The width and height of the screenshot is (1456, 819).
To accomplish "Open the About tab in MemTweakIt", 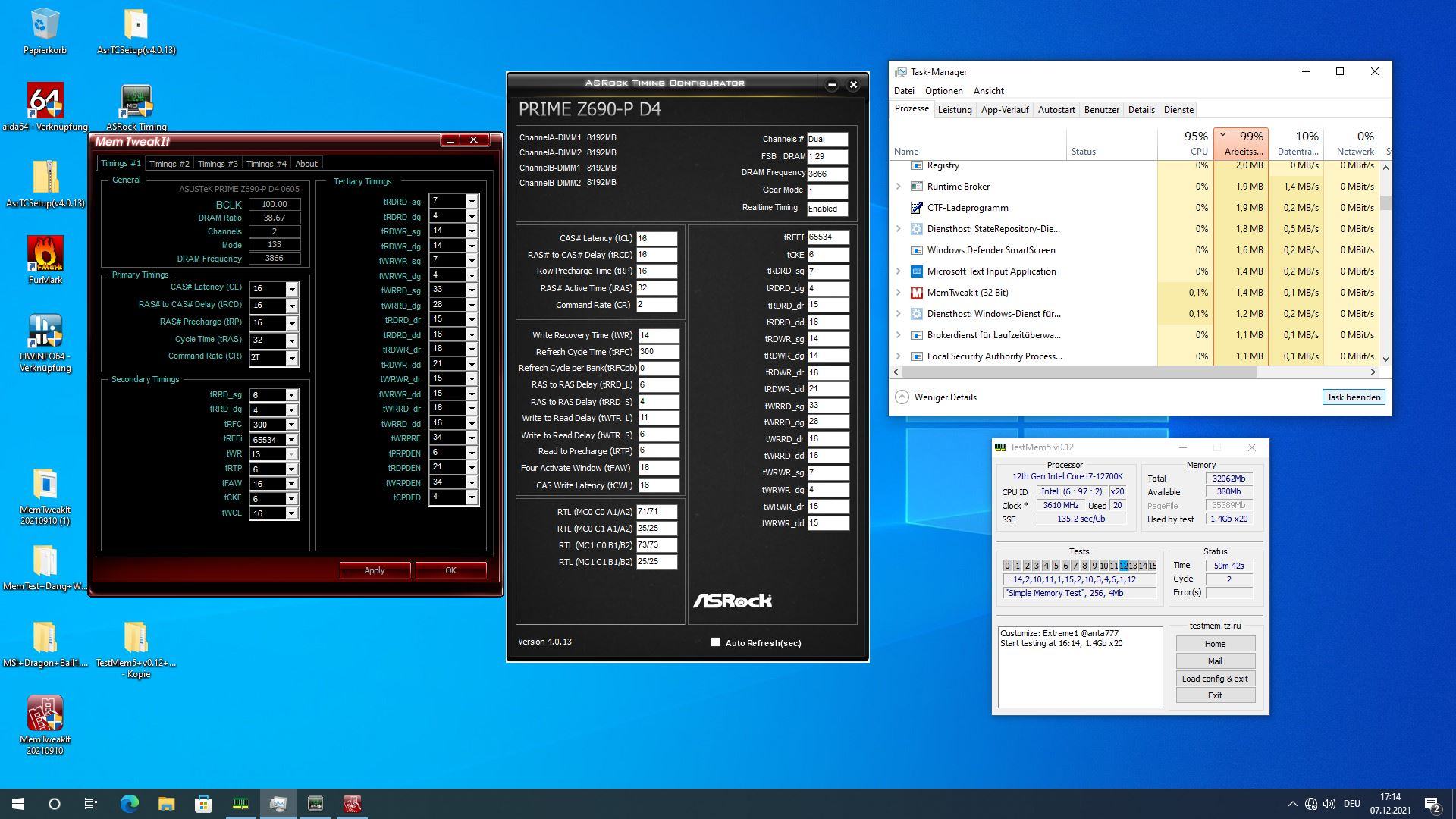I will pyautogui.click(x=306, y=164).
